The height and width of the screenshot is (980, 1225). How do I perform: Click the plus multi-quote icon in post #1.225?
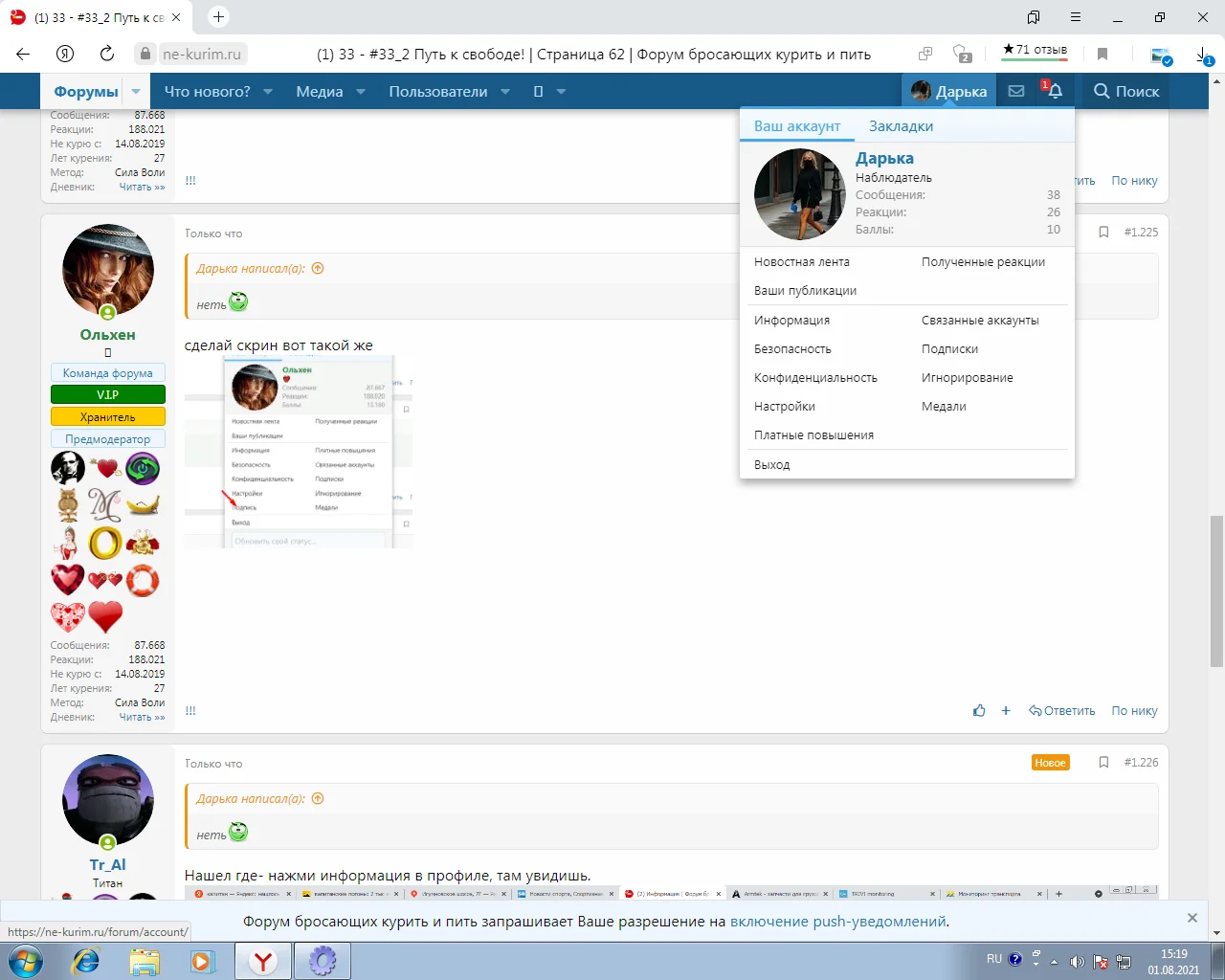coord(1006,711)
